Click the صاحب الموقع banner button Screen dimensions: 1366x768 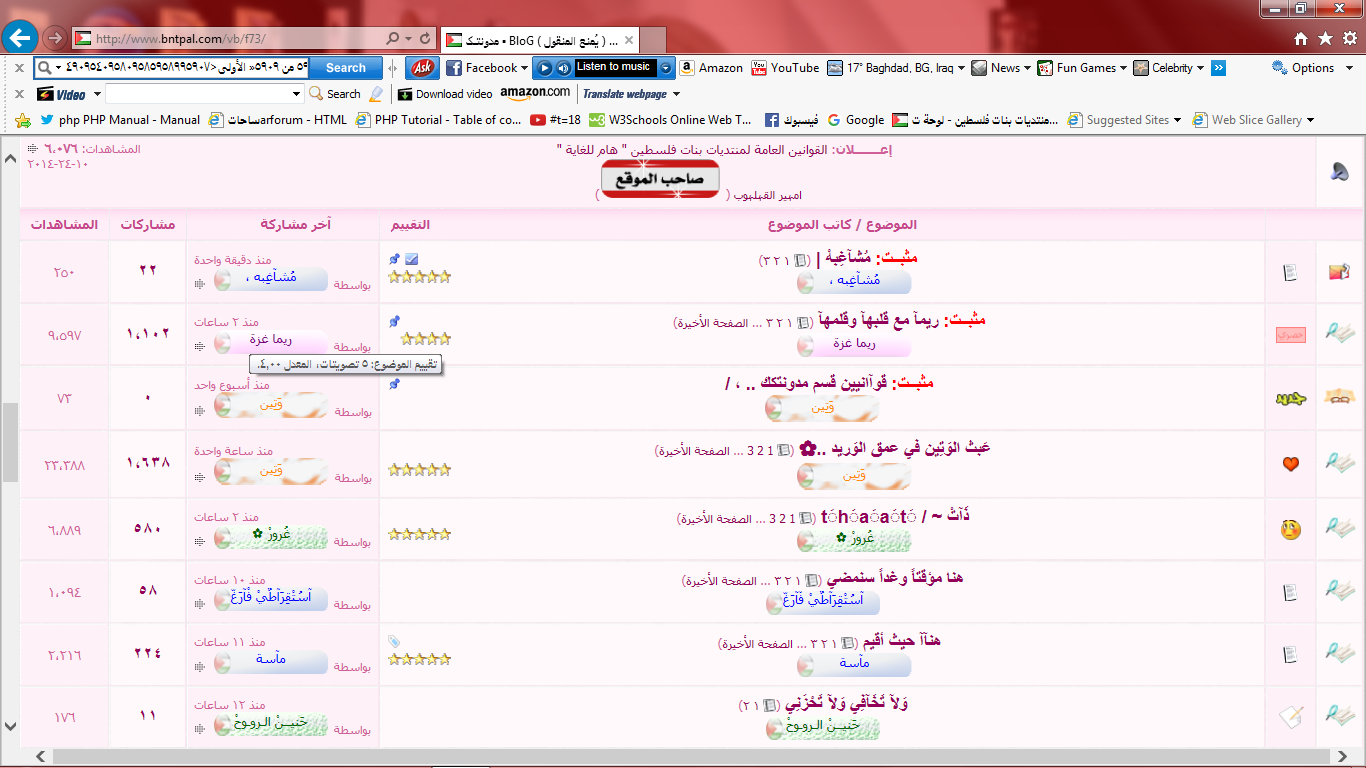coord(660,179)
